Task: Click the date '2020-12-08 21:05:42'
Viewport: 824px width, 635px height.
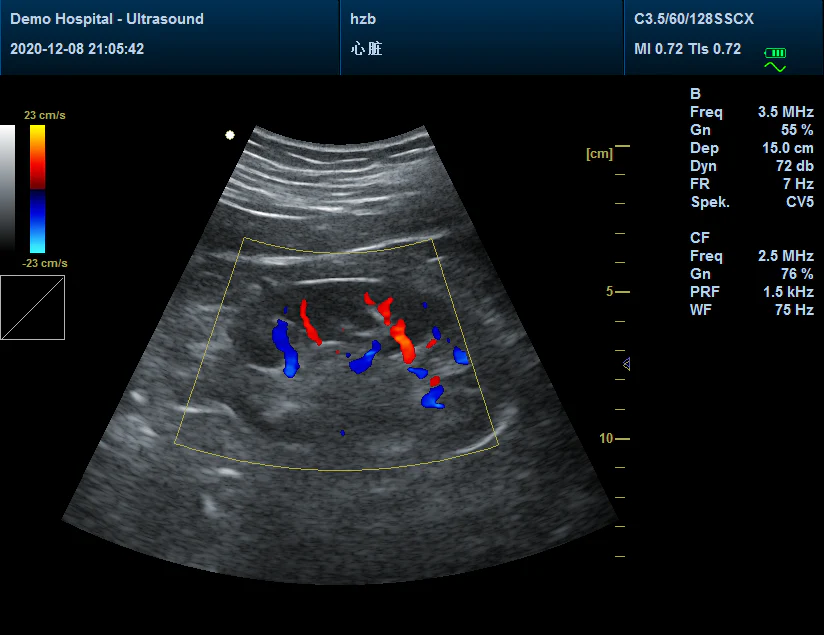Action: click(77, 49)
